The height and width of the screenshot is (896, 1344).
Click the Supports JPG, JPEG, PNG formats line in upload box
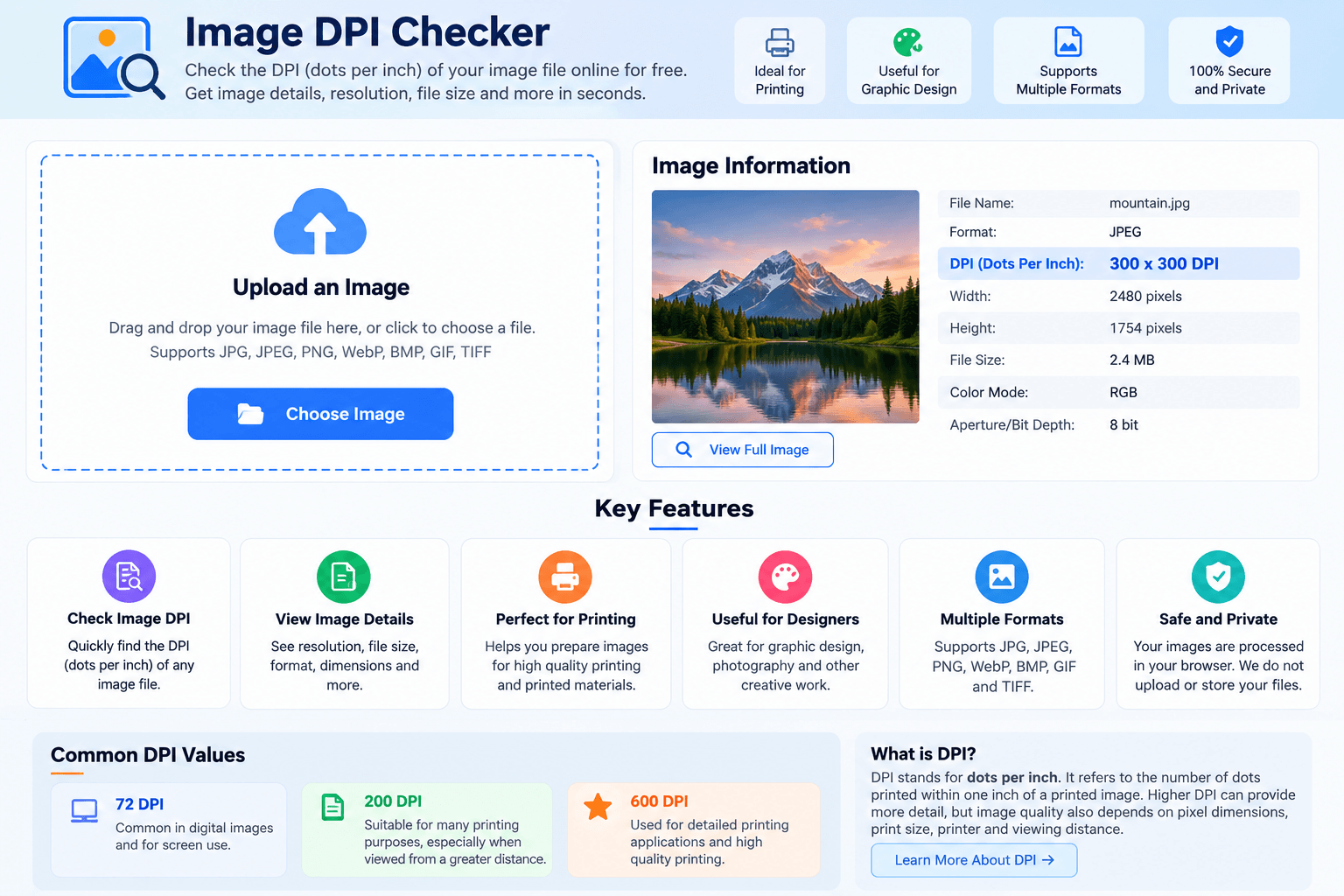[320, 352]
